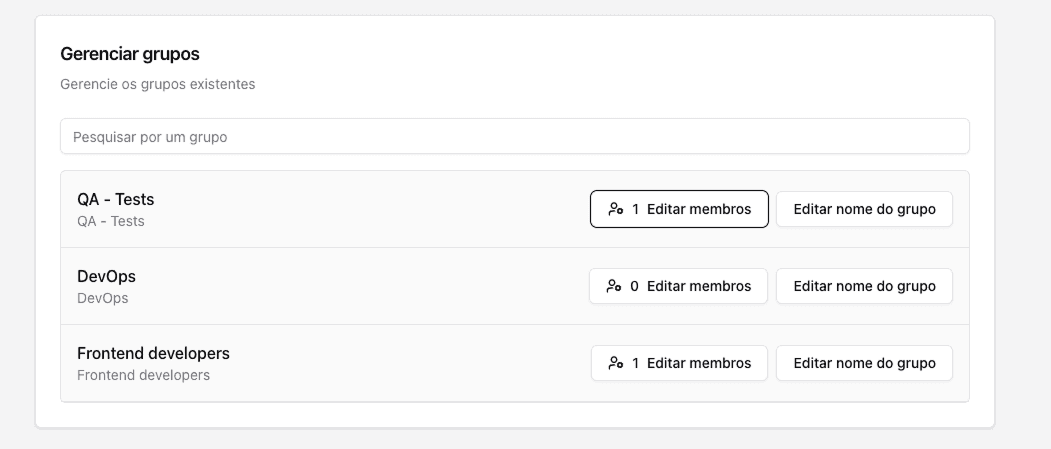The height and width of the screenshot is (449, 1051).
Task: Rename the Frontend developers group
Action: [864, 363]
